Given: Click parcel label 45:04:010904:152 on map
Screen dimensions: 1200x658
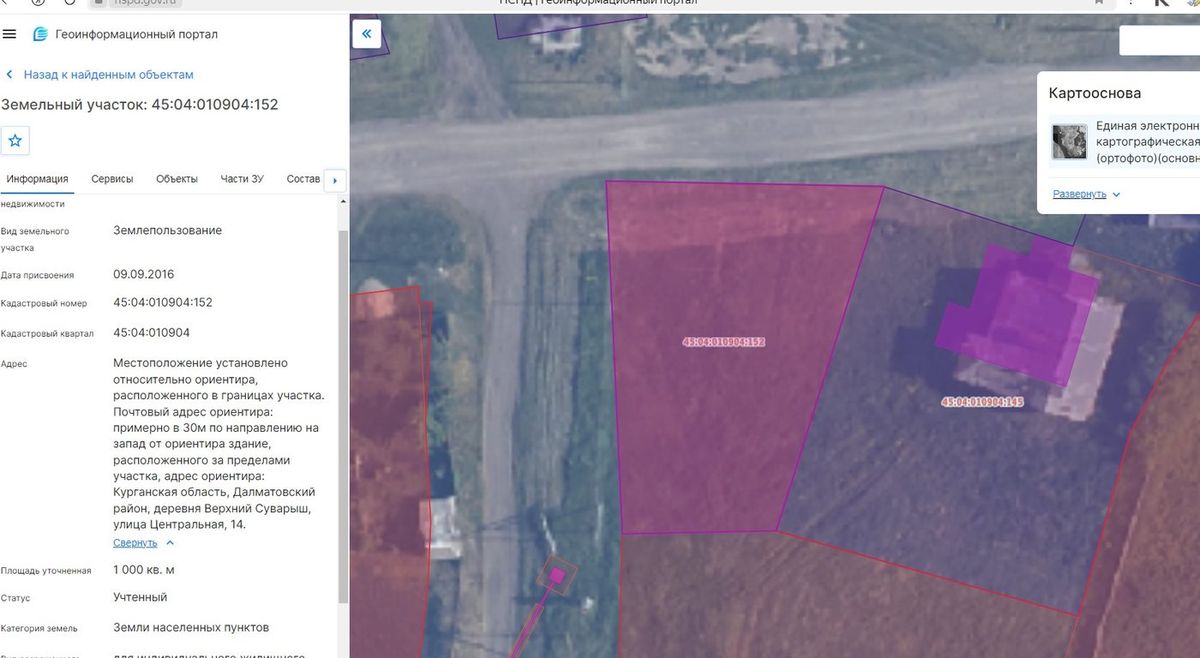Looking at the screenshot, I should tap(724, 342).
